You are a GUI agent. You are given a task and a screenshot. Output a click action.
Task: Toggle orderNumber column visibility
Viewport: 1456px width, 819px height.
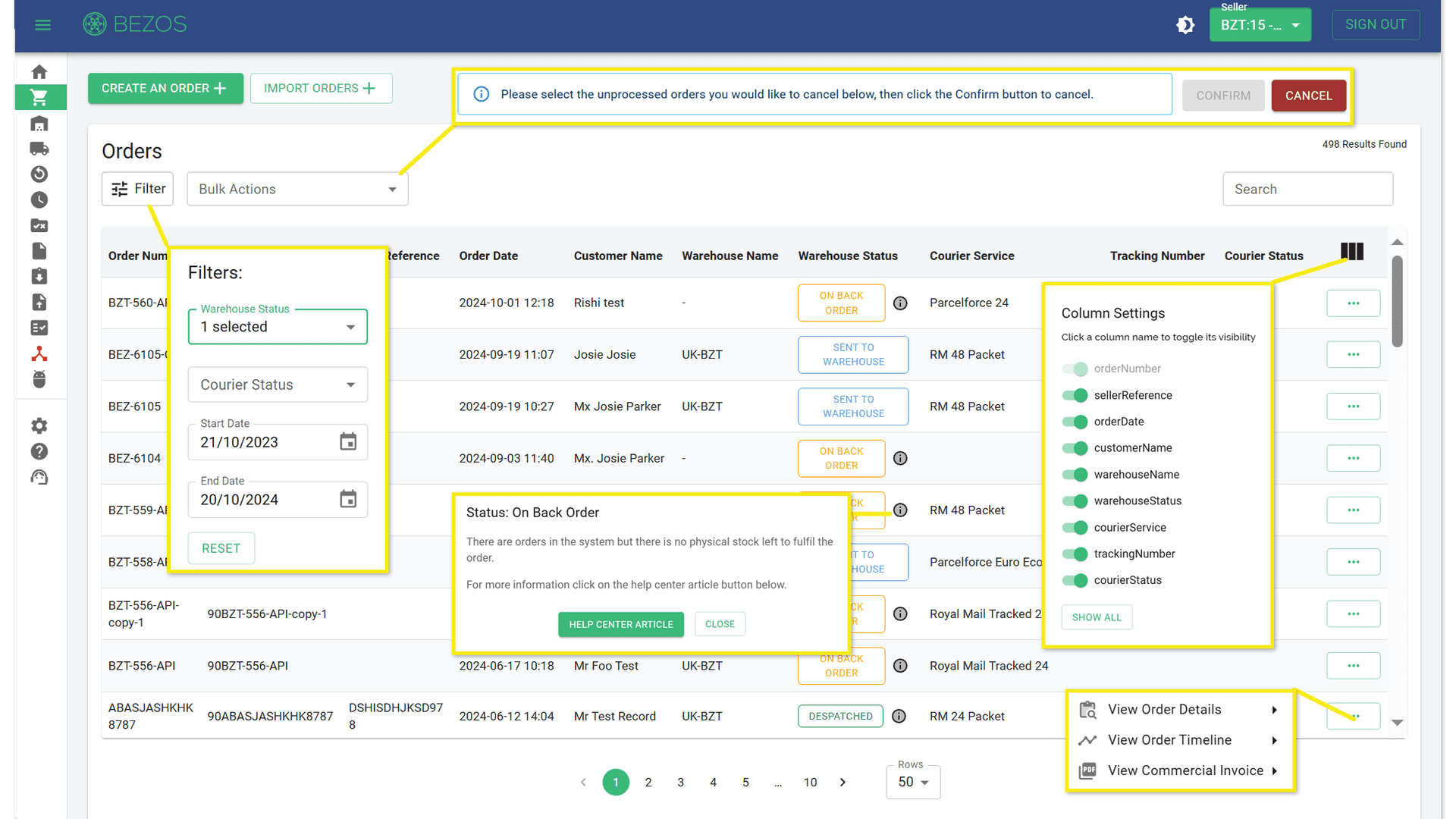tap(1075, 369)
